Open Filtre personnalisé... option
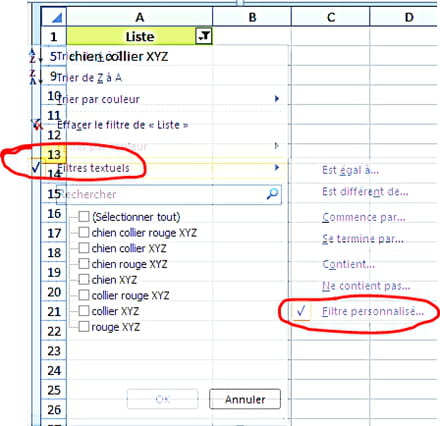440x426 pixels. coord(373,312)
